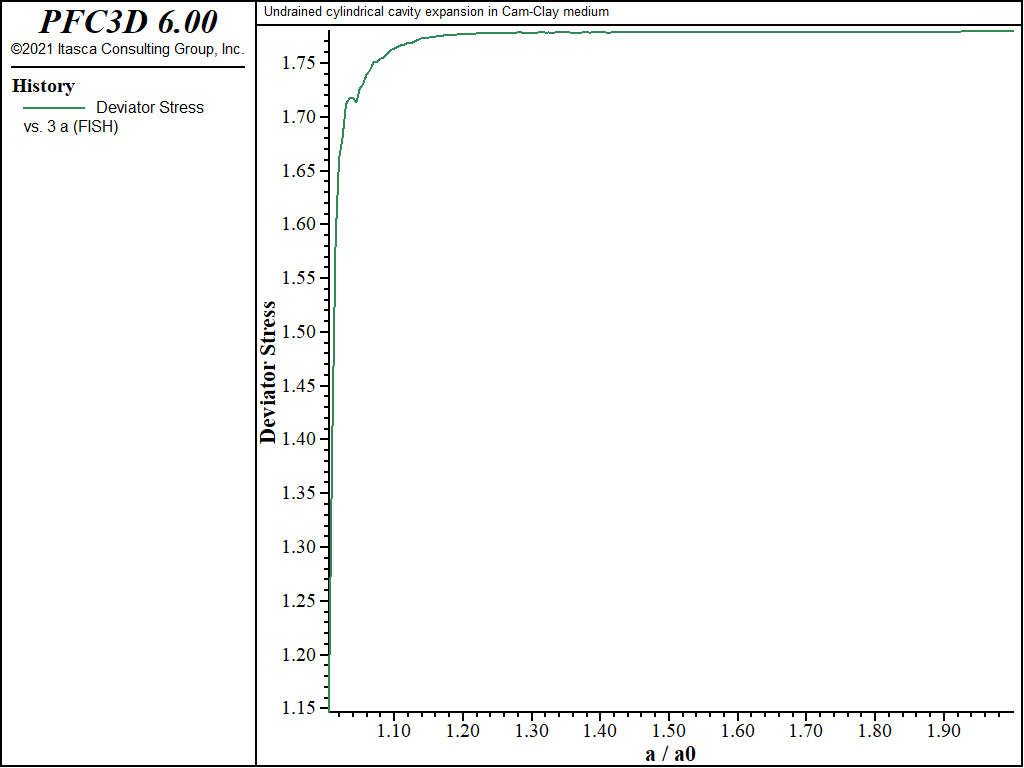Click the 1.50 x-axis tick label
The width and height of the screenshot is (1024, 768).
click(668, 731)
